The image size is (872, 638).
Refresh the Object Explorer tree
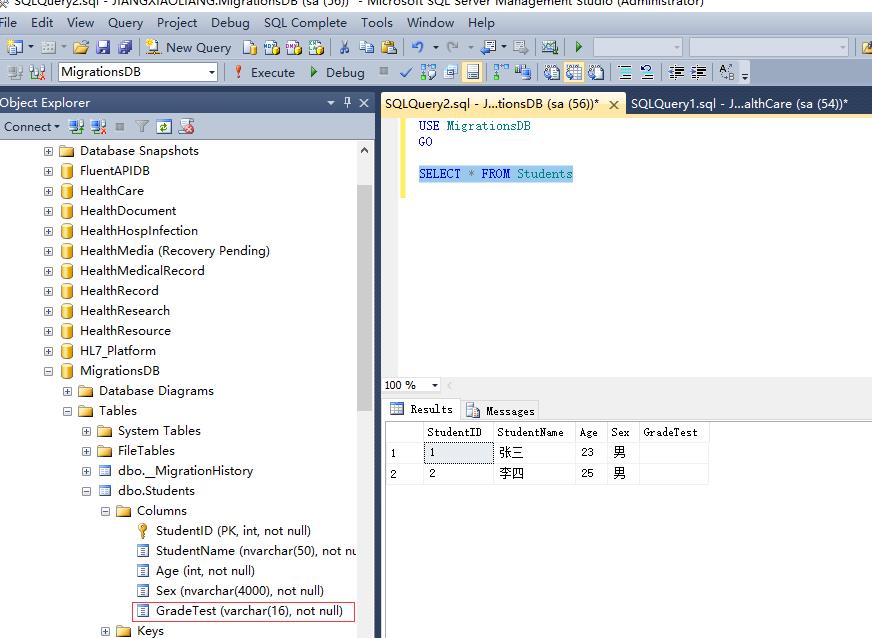coord(164,127)
